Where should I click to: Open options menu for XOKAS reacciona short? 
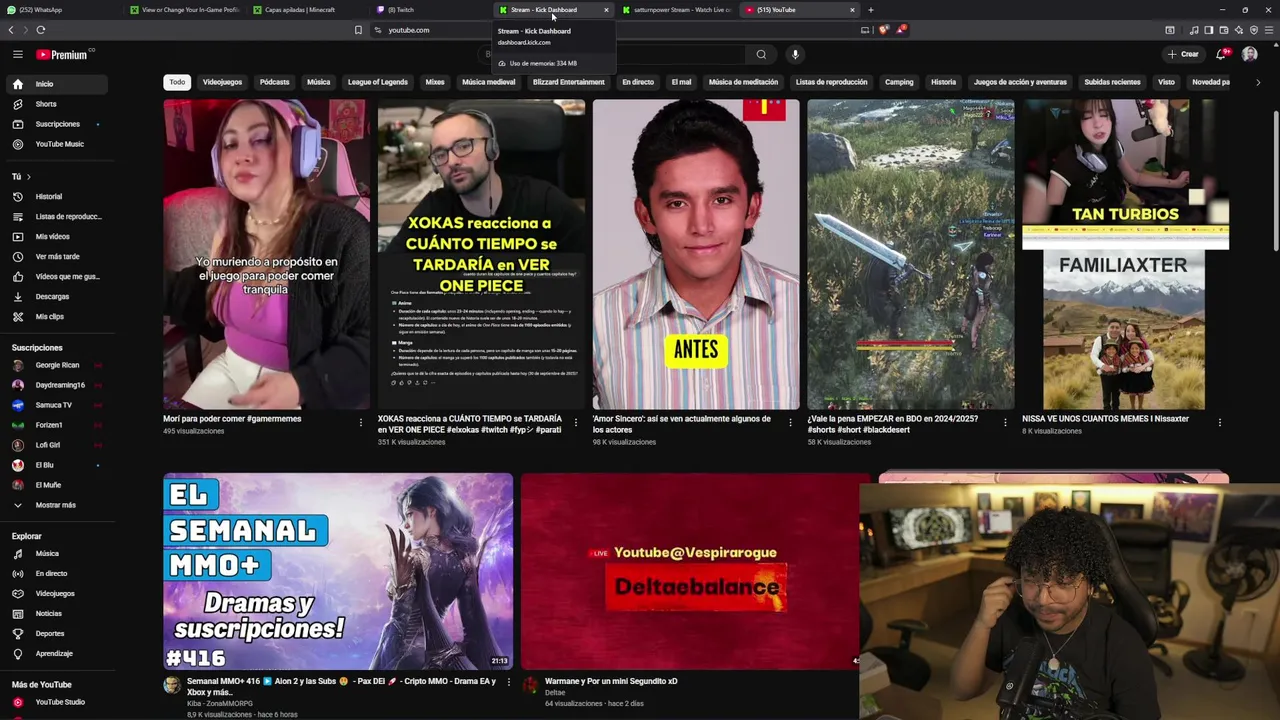pos(576,423)
